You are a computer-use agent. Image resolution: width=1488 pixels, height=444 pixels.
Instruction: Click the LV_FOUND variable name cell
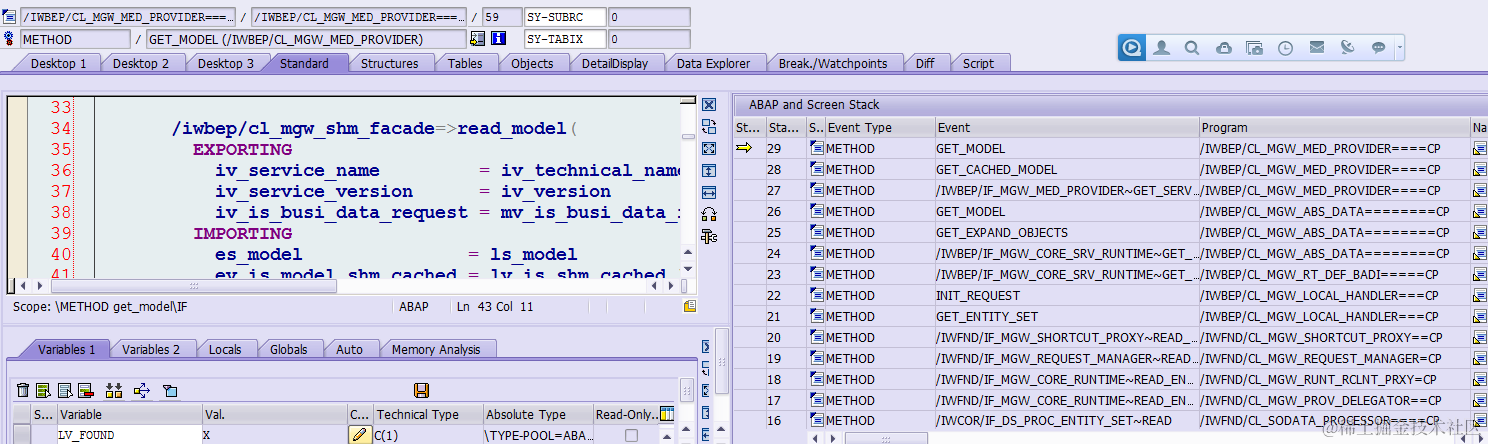click(x=129, y=435)
